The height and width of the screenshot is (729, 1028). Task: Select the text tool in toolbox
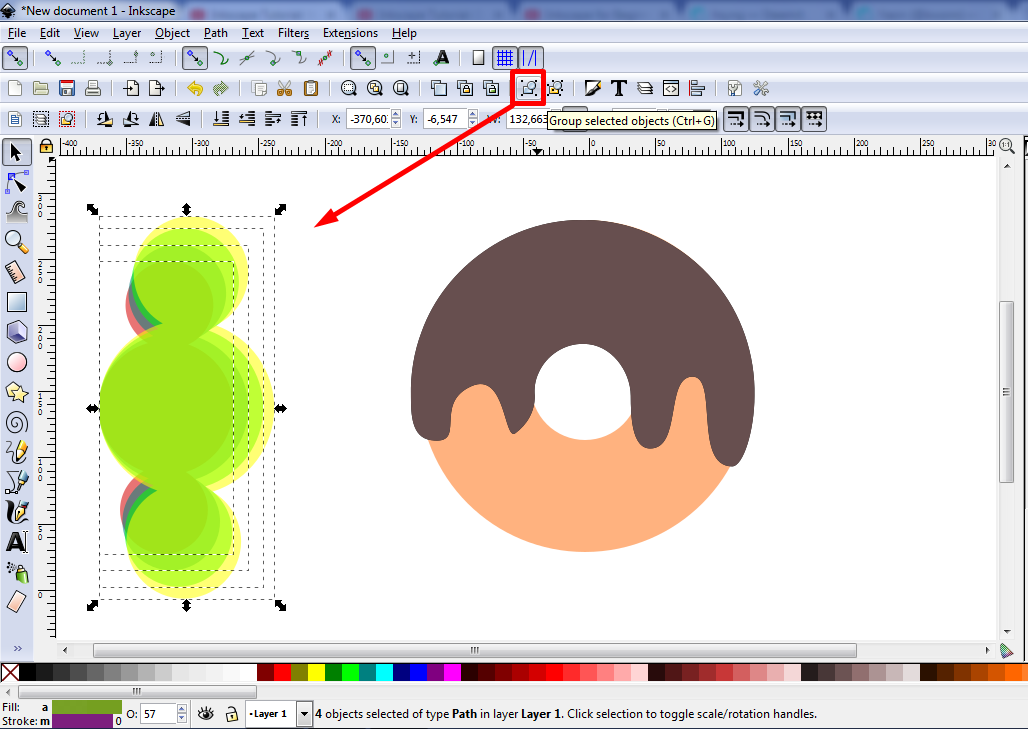(x=16, y=542)
